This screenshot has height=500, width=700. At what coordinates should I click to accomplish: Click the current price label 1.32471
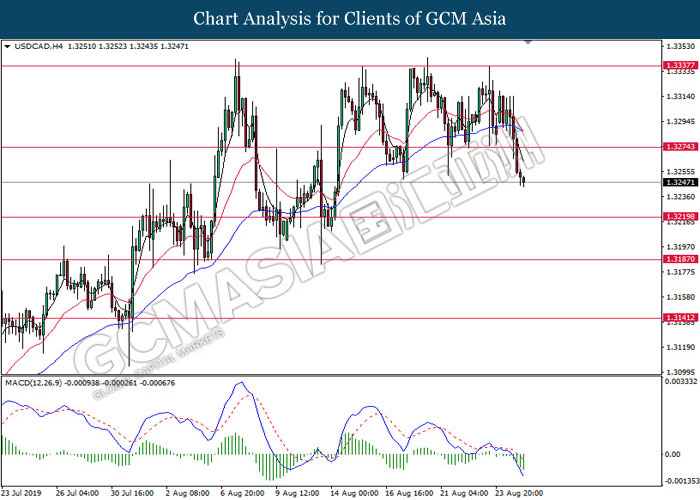(681, 182)
